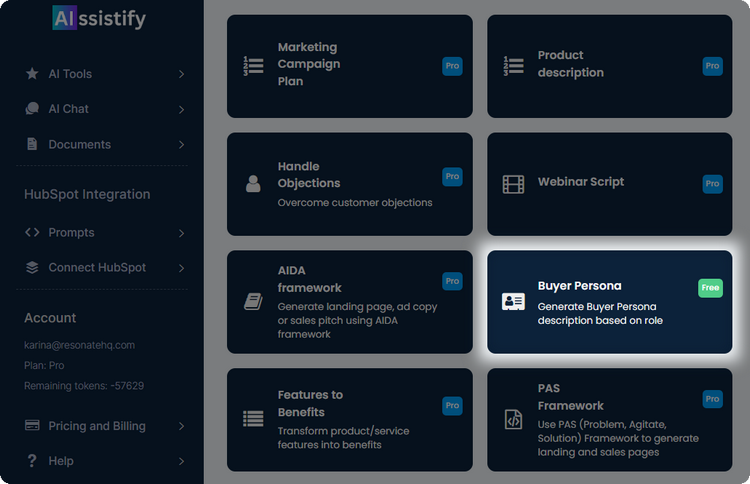Click the AI Chat bubble icon
The height and width of the screenshot is (484, 750).
[32, 109]
